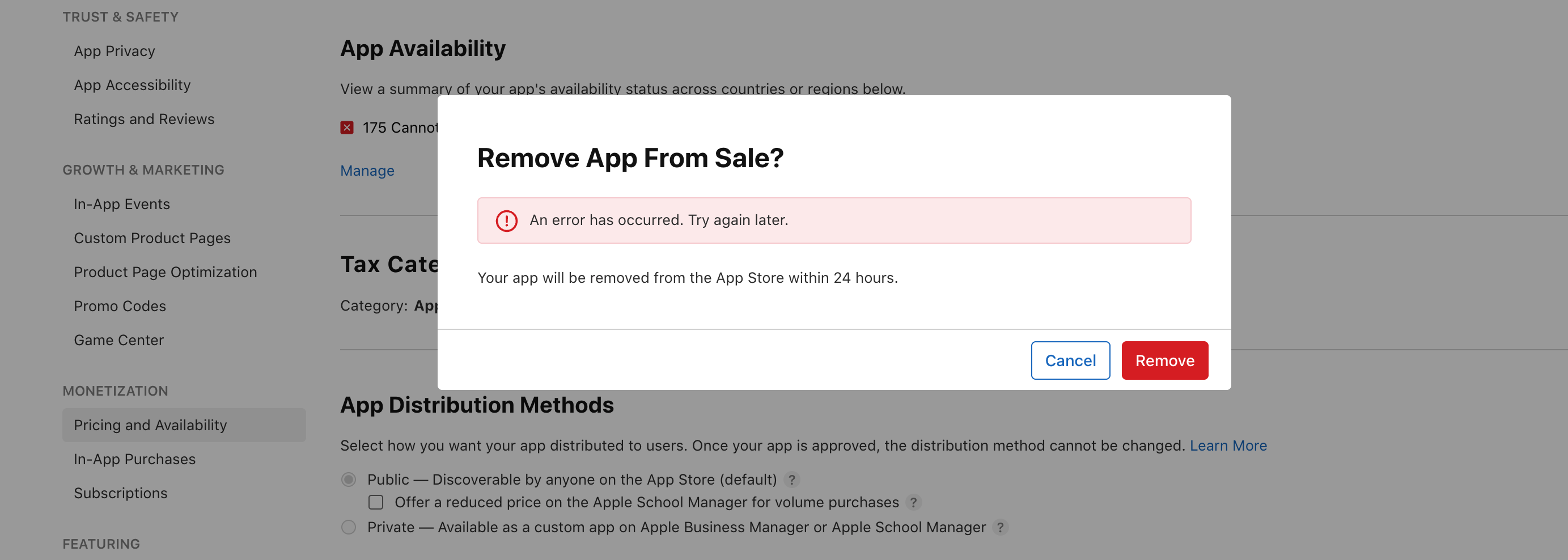Click the red X availability status icon
The image size is (1568, 560).
347,128
